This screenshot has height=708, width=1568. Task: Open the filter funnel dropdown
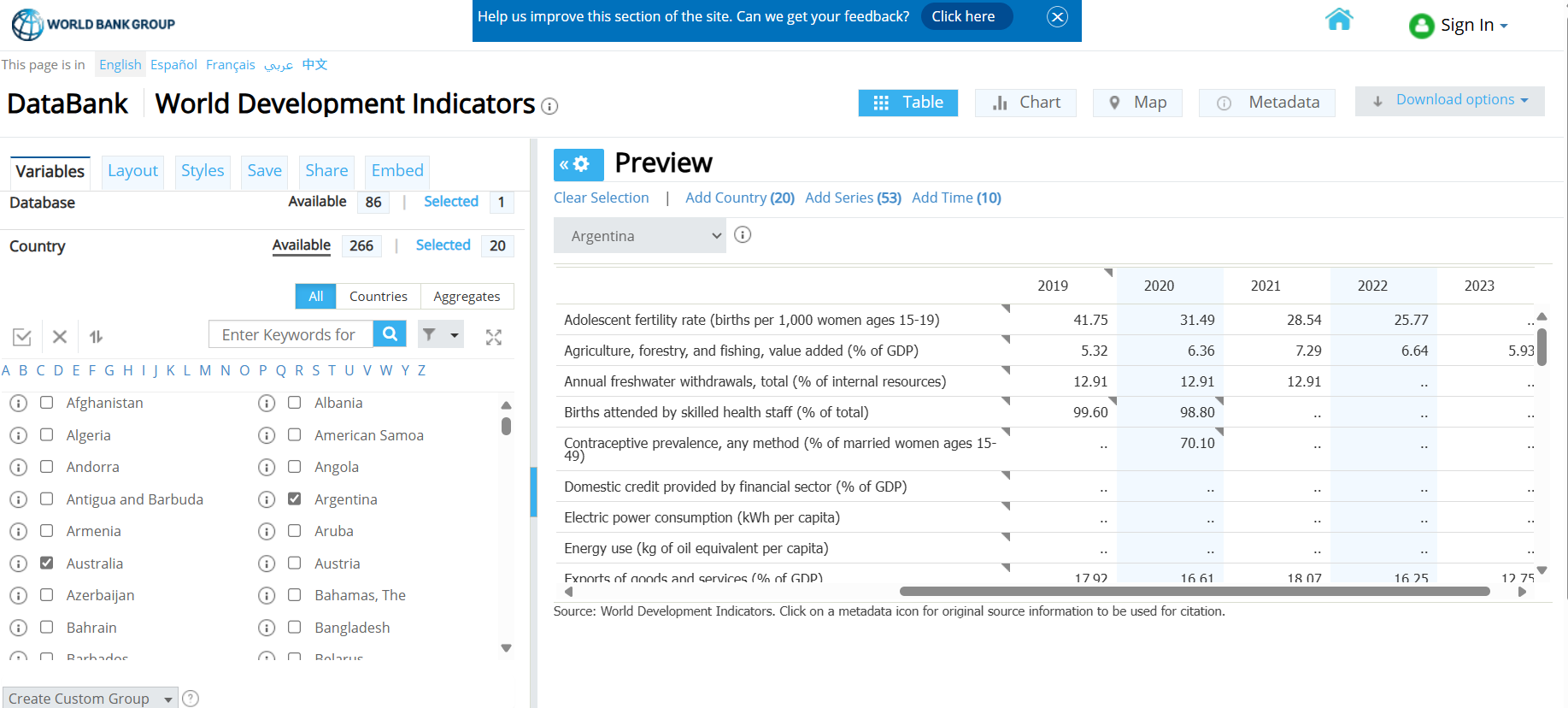point(441,334)
